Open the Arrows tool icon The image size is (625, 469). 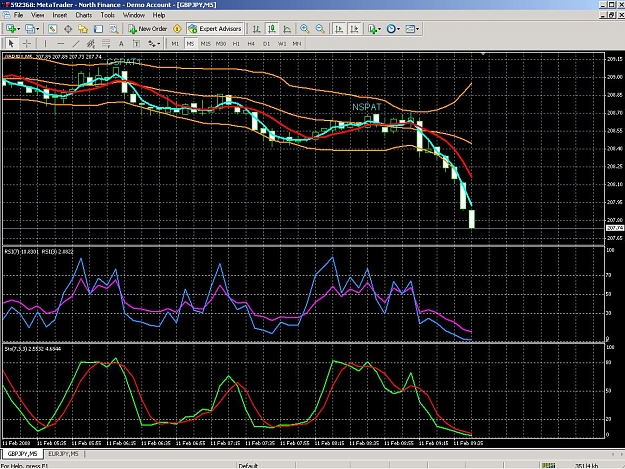click(152, 43)
